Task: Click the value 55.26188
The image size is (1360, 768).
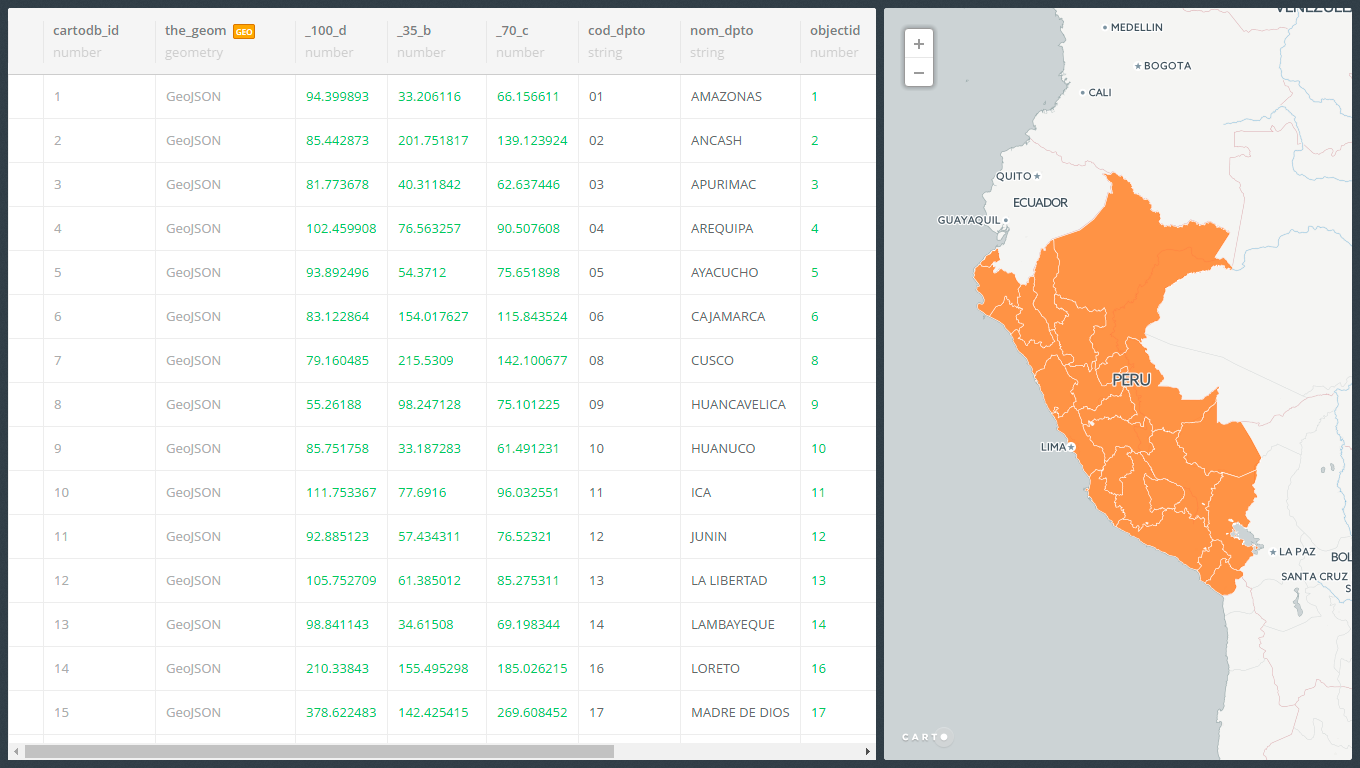Action: click(334, 405)
